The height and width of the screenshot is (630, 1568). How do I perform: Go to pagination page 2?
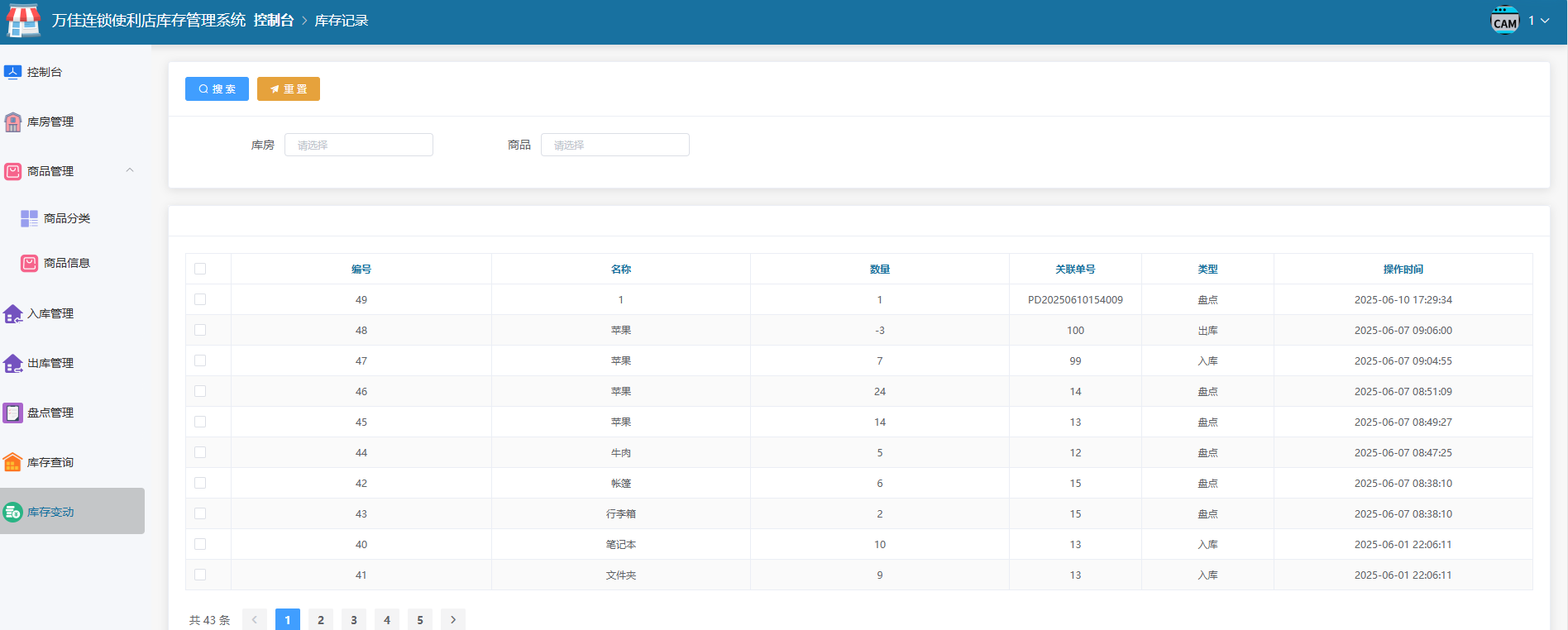click(x=321, y=620)
